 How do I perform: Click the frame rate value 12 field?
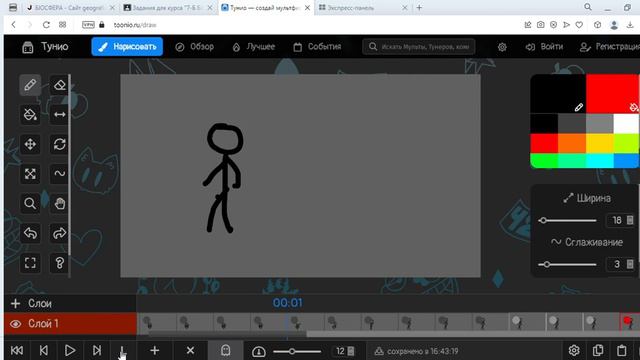(x=344, y=351)
